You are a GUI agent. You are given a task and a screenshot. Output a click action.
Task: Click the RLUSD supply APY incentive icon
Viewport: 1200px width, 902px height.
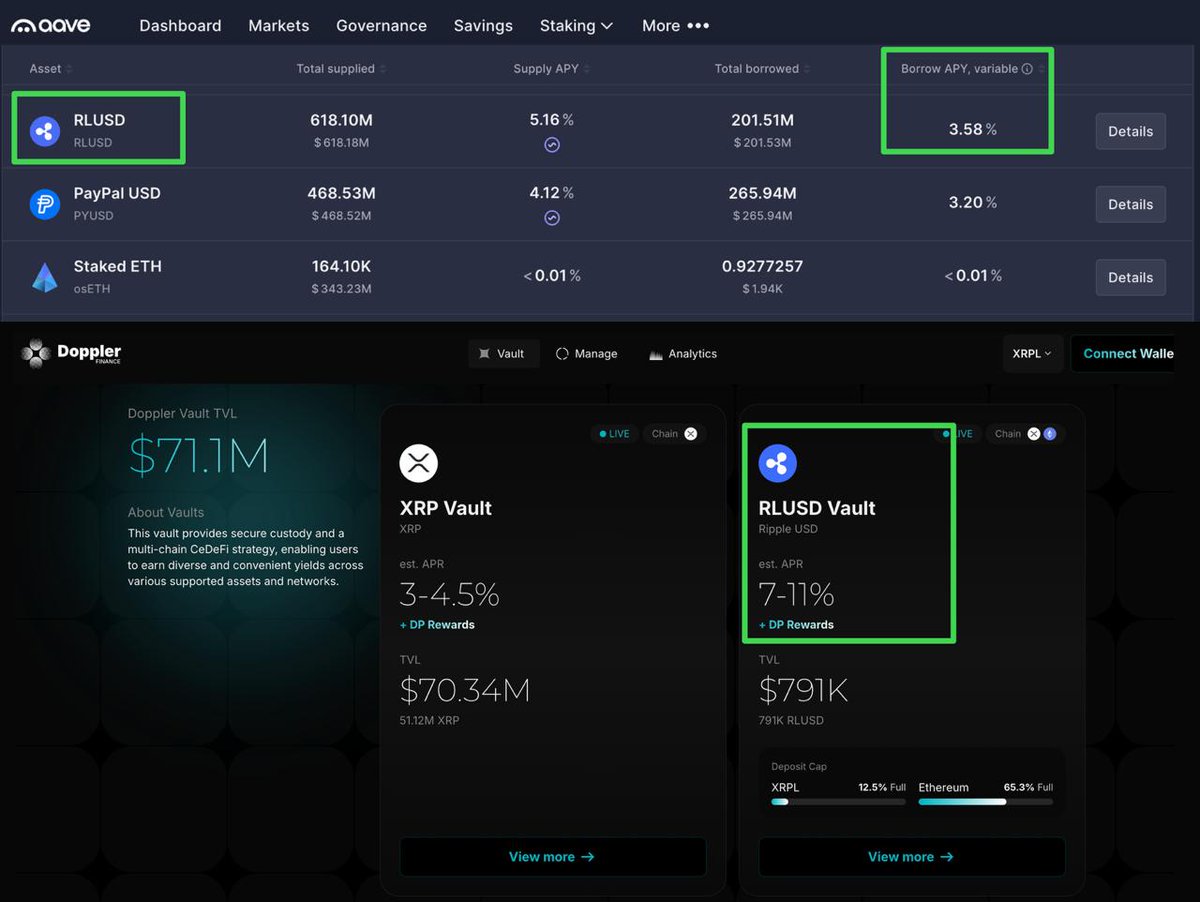(x=552, y=145)
